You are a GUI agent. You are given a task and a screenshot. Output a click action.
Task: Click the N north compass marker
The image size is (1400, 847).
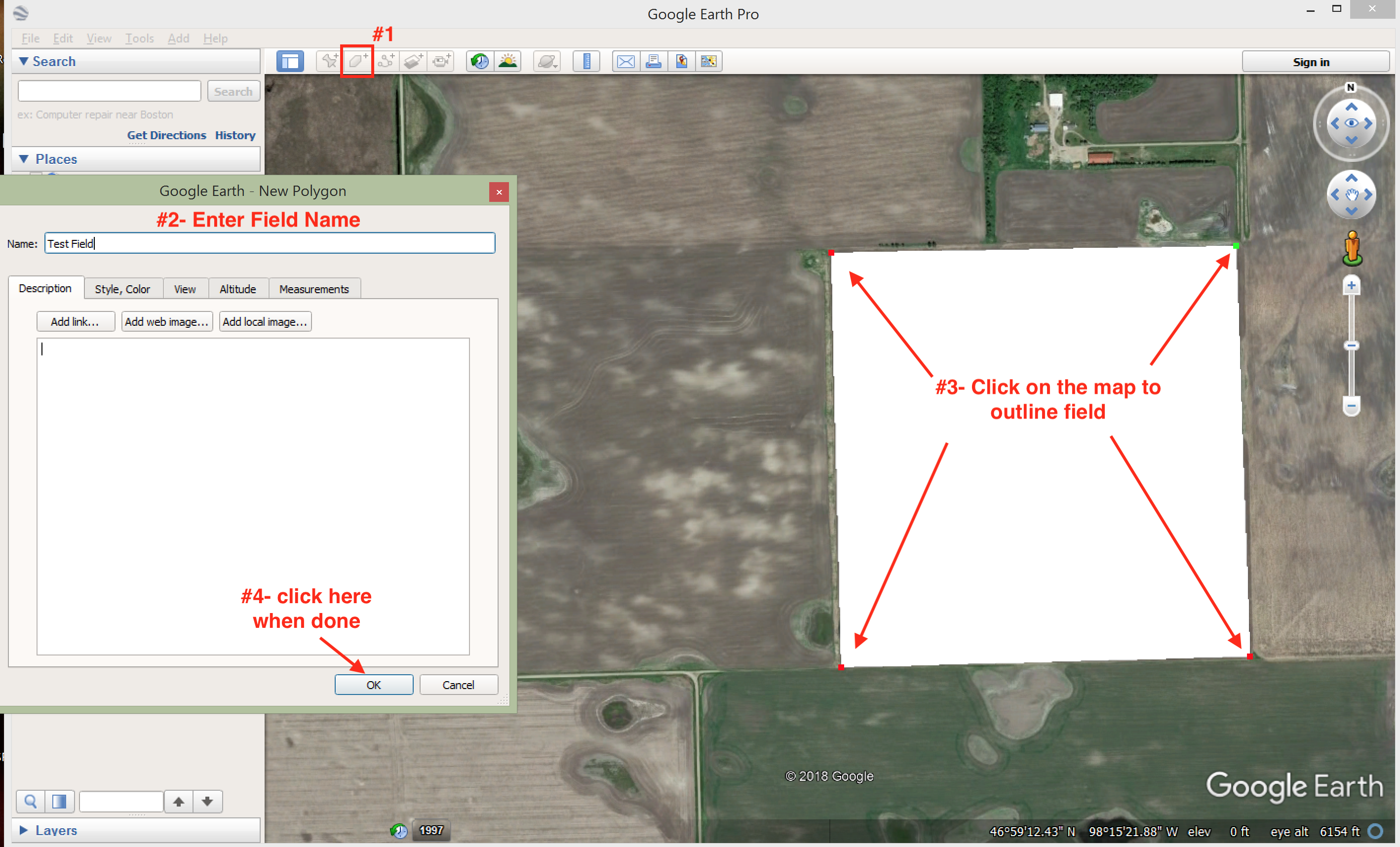(x=1351, y=87)
